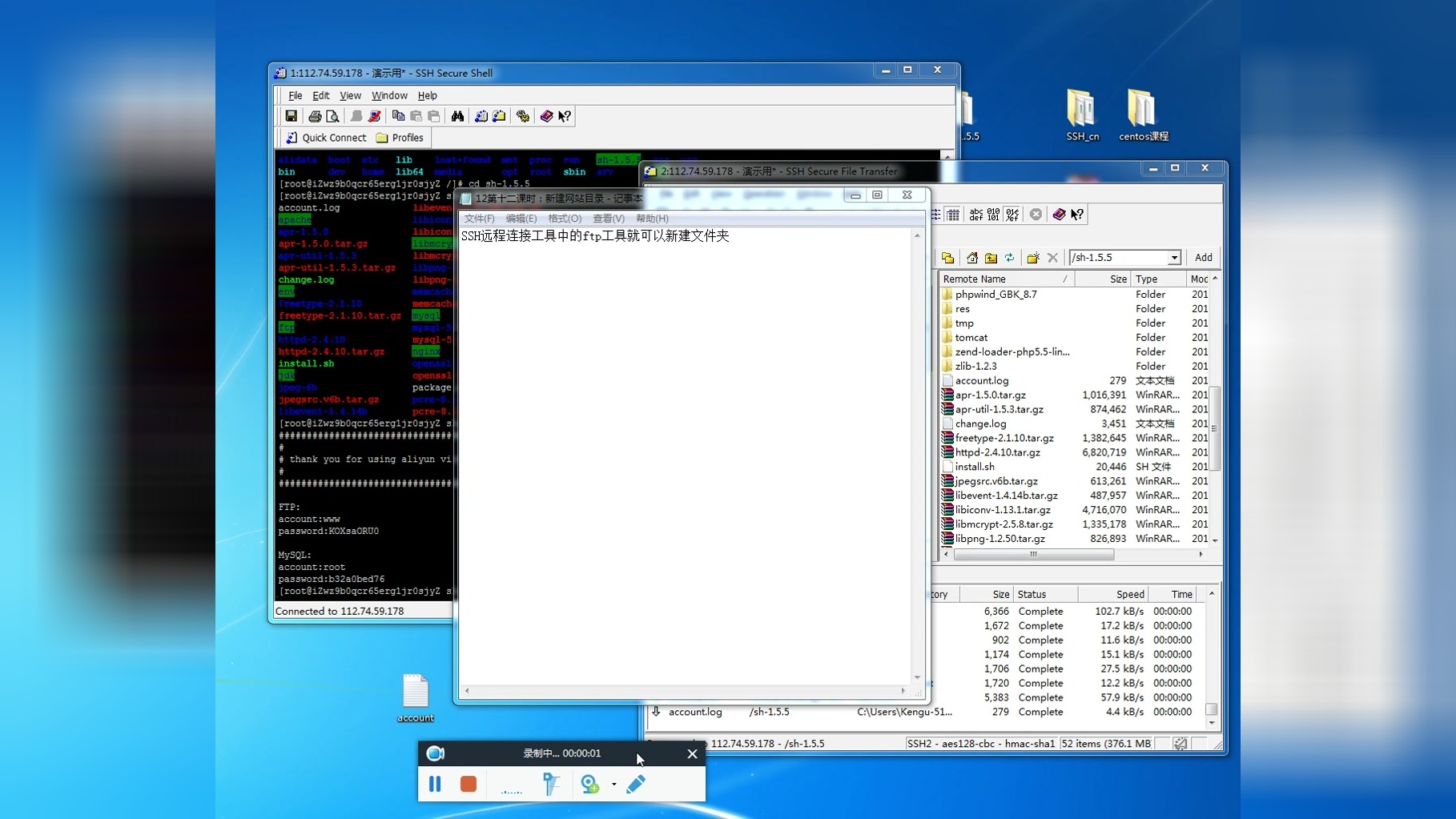Open Profiles in SSH Secure Shell
Image resolution: width=1456 pixels, height=819 pixels.
tap(400, 138)
